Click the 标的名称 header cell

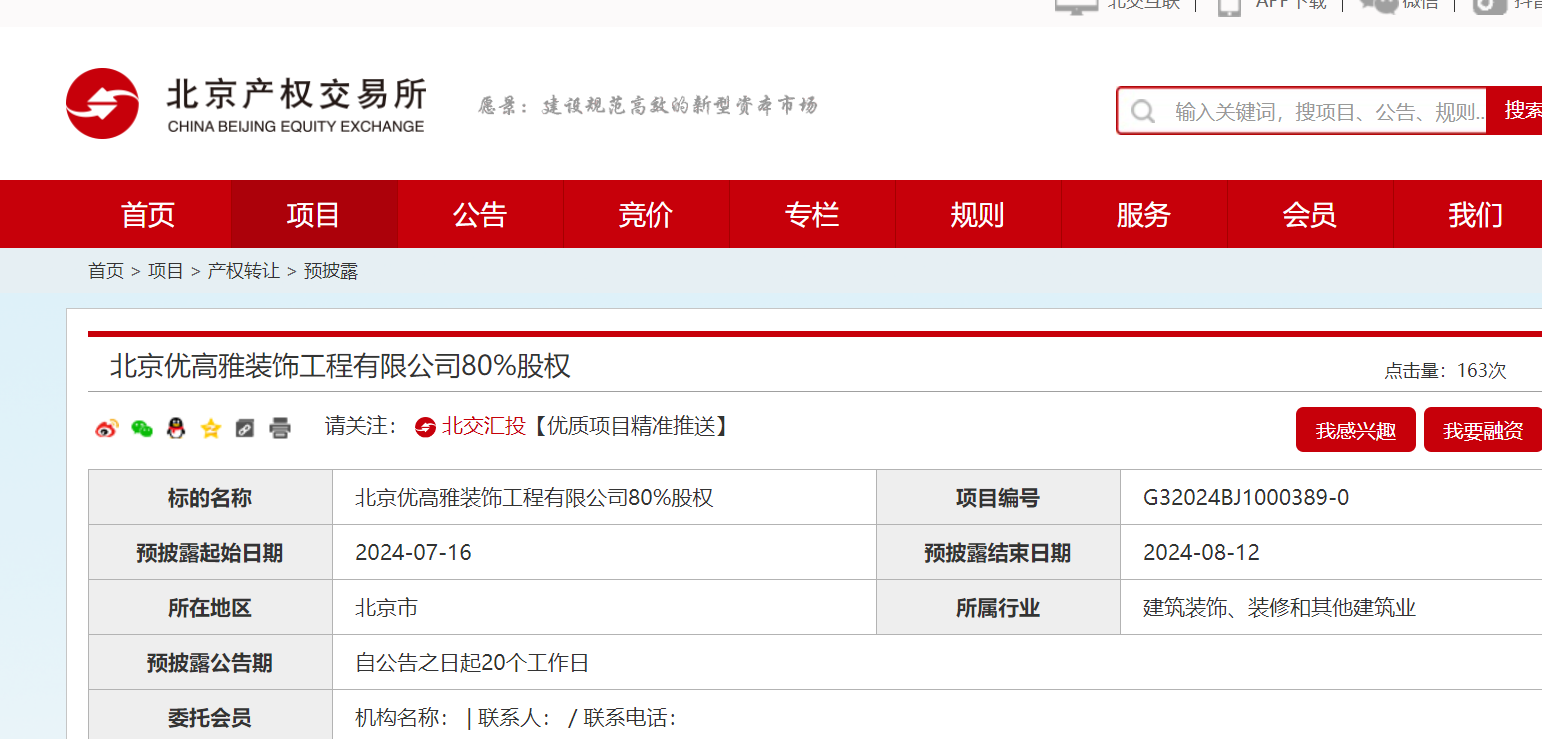point(210,497)
